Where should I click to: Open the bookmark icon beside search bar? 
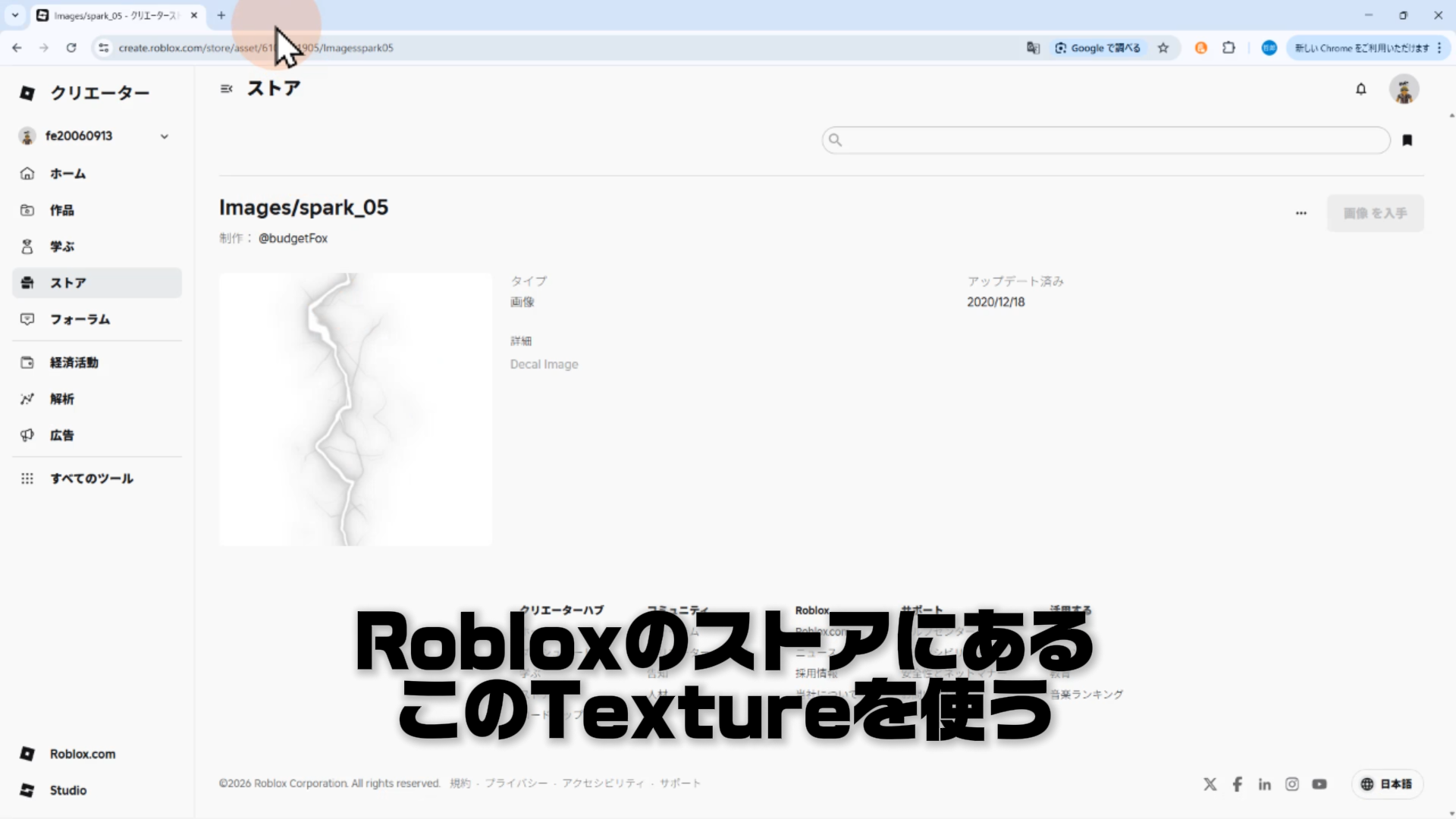(1407, 140)
